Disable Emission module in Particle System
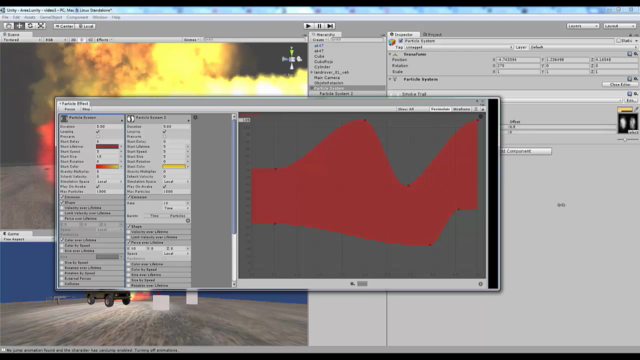The height and width of the screenshot is (360, 640). (62, 197)
